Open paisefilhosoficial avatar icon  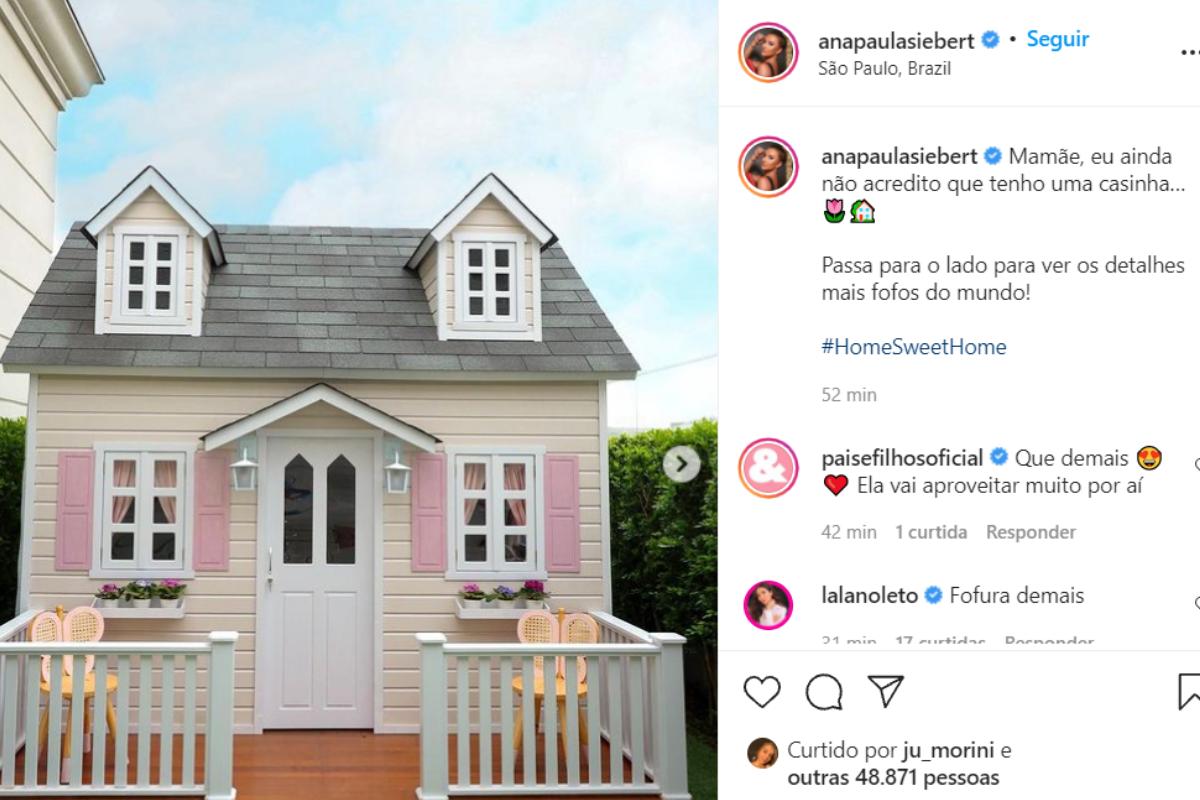(768, 468)
